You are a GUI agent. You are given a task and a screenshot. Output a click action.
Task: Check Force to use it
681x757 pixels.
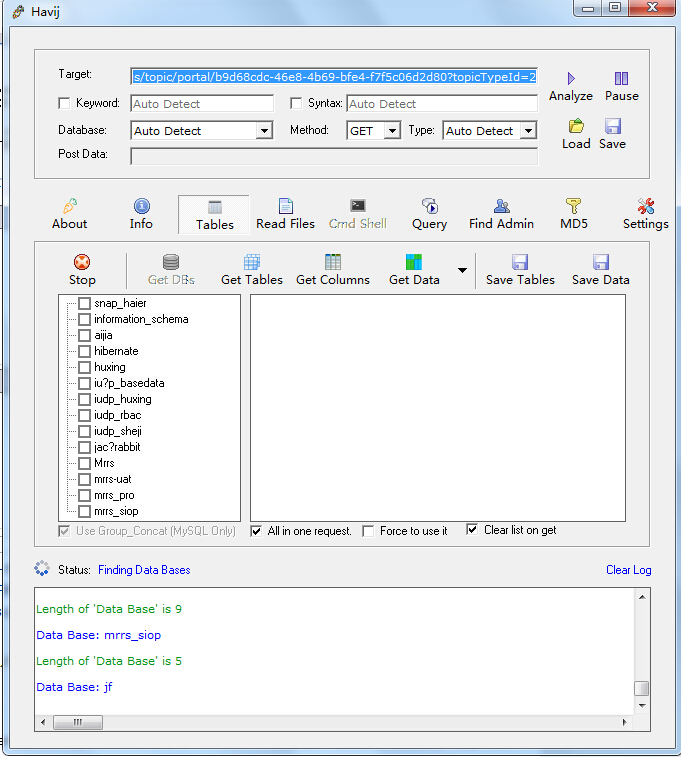click(368, 532)
